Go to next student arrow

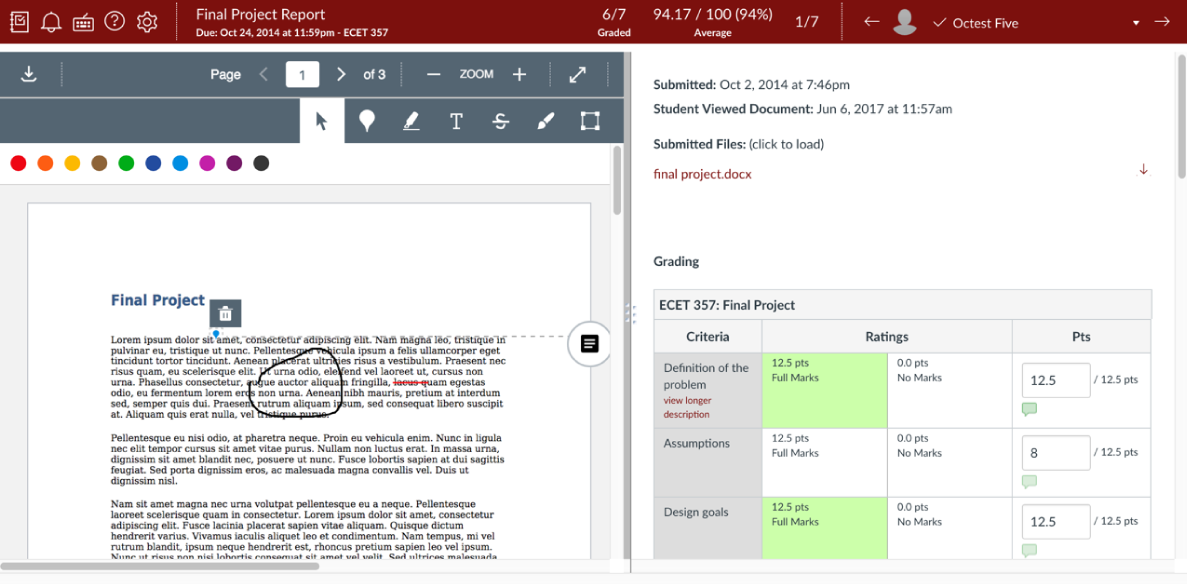point(1162,22)
